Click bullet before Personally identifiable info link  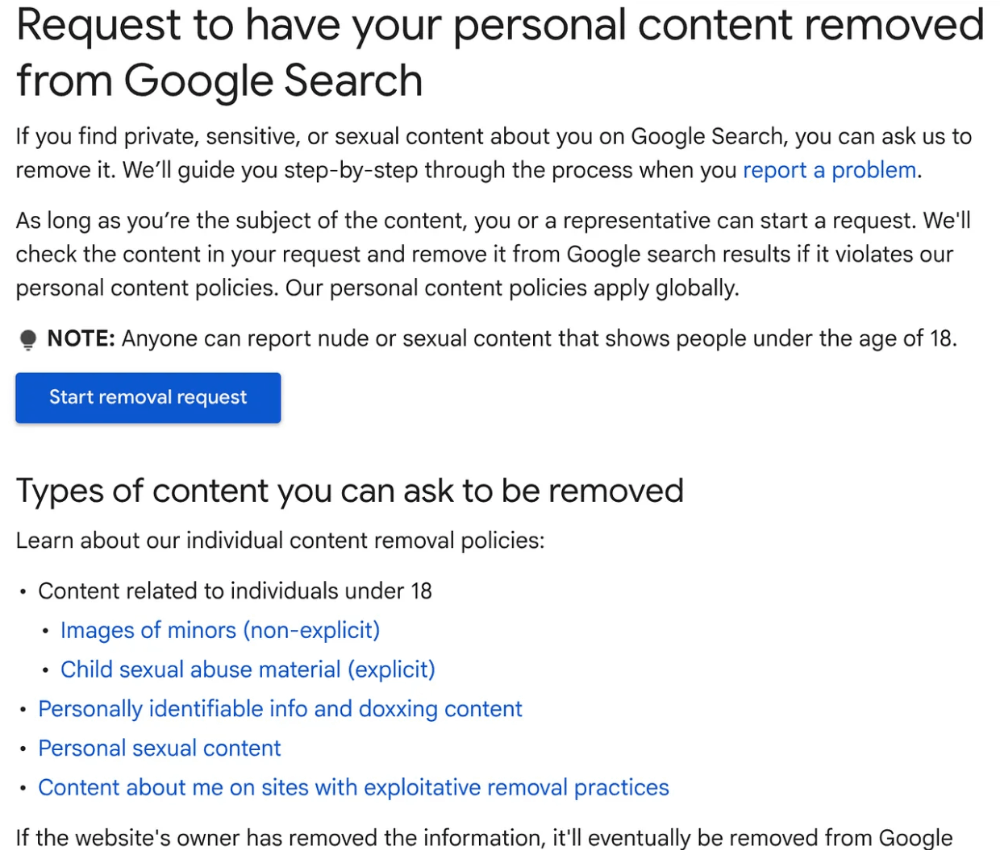23,710
